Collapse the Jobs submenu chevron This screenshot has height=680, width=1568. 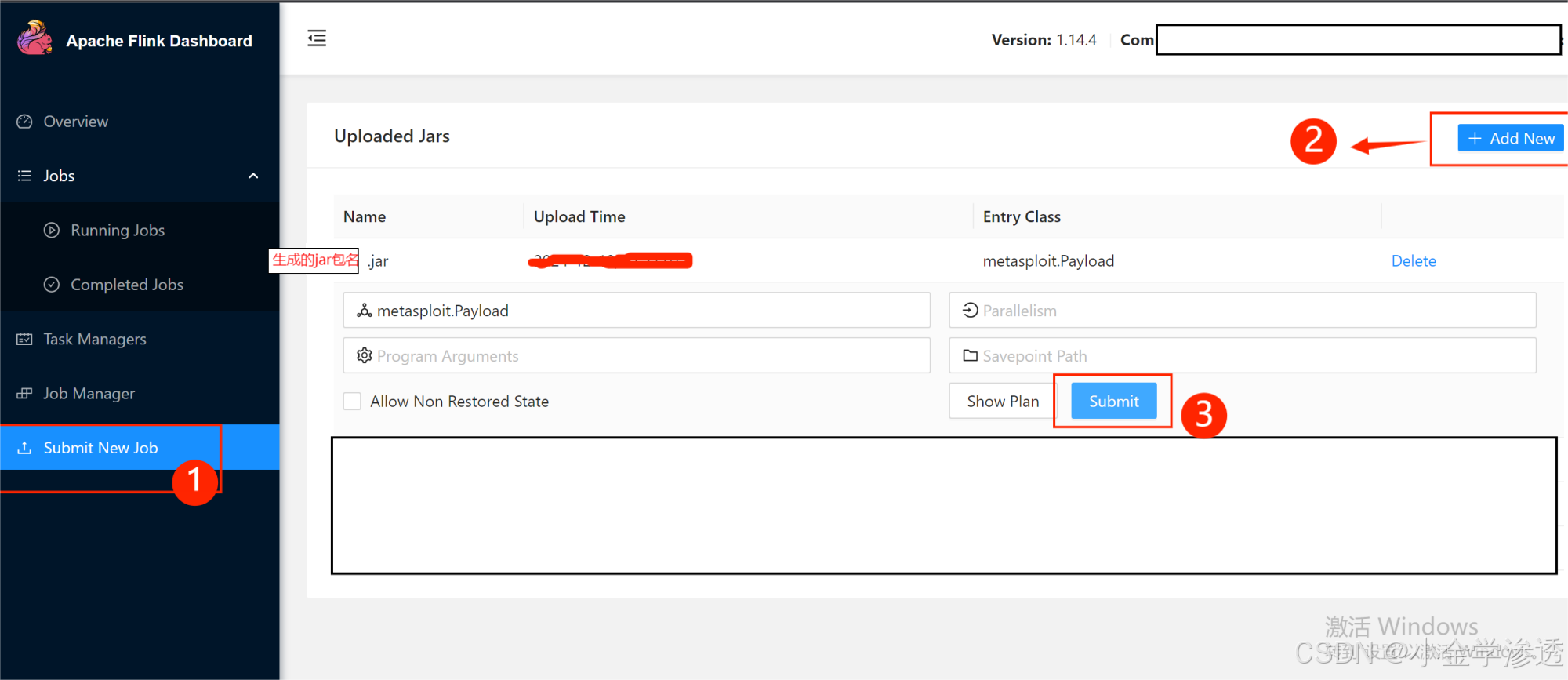click(253, 176)
